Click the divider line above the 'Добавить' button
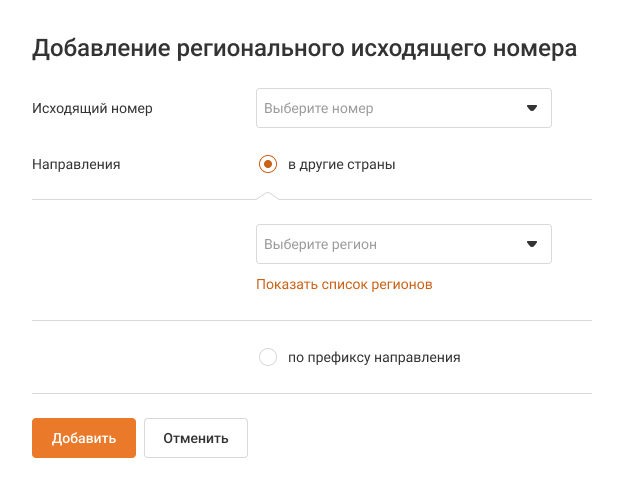This screenshot has width=624, height=490. (x=312, y=394)
